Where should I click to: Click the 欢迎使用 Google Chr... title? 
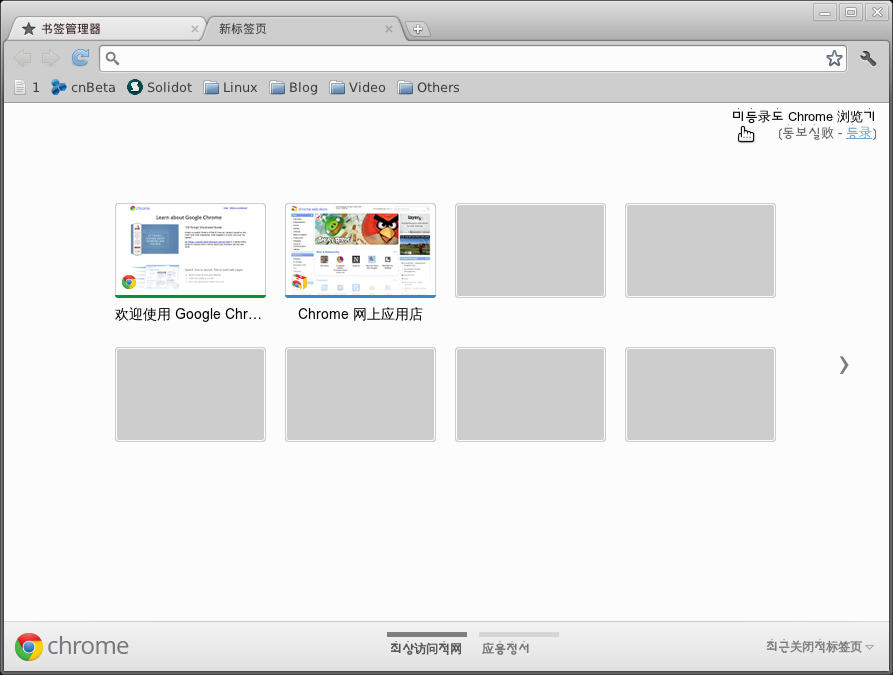click(189, 314)
